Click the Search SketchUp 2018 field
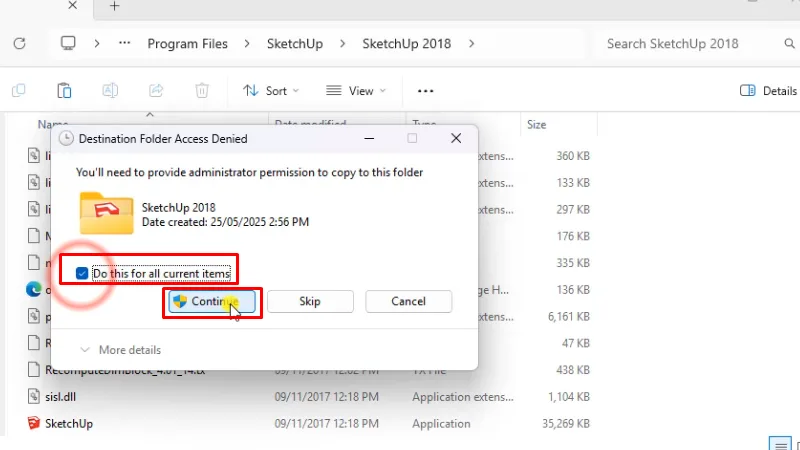800x450 pixels. click(x=690, y=44)
